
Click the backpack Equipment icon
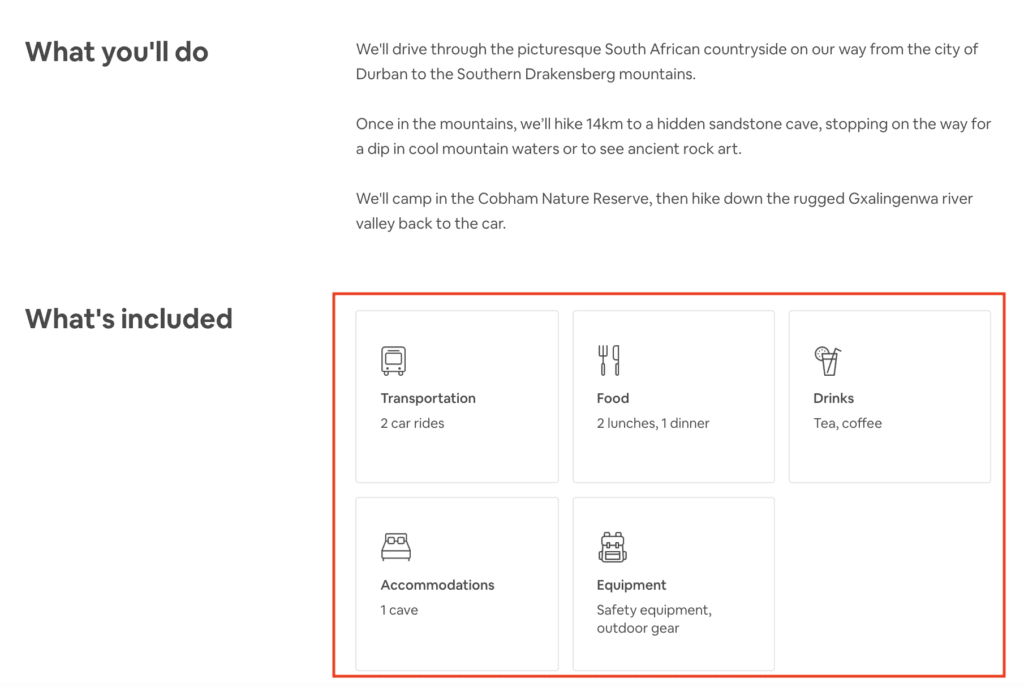(612, 547)
